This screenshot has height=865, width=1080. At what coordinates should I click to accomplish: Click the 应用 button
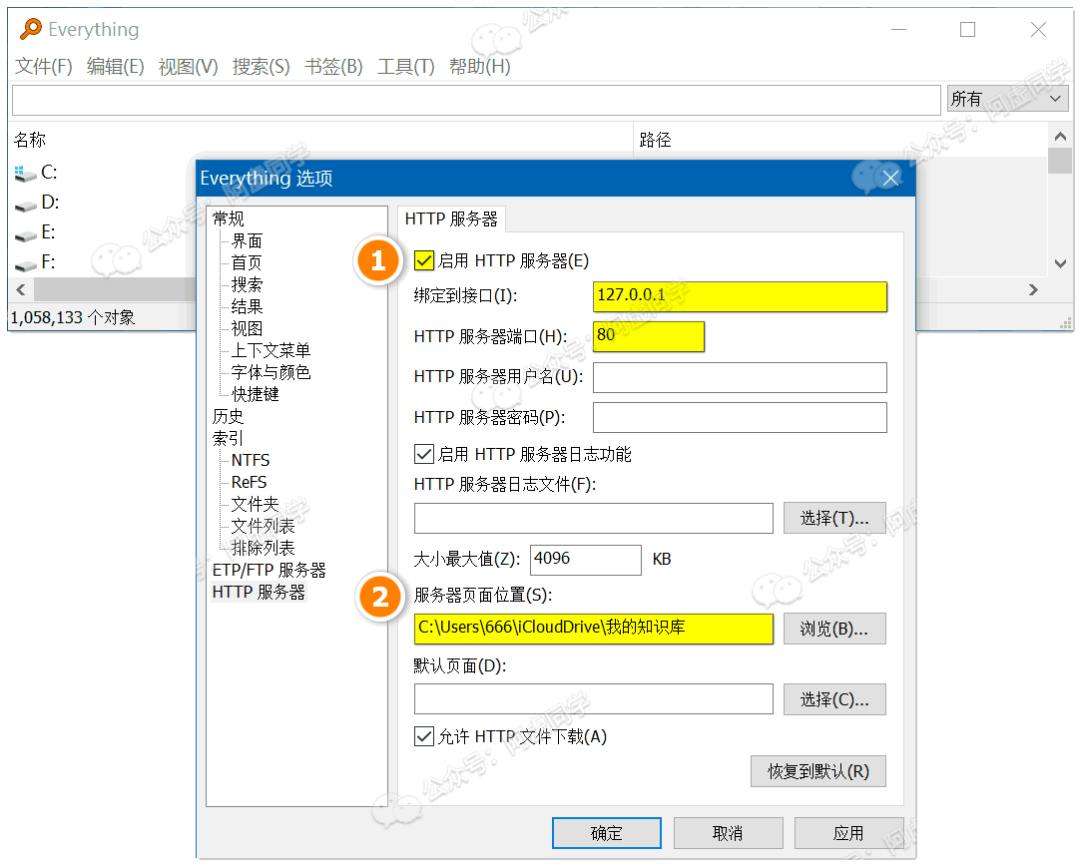[x=849, y=833]
